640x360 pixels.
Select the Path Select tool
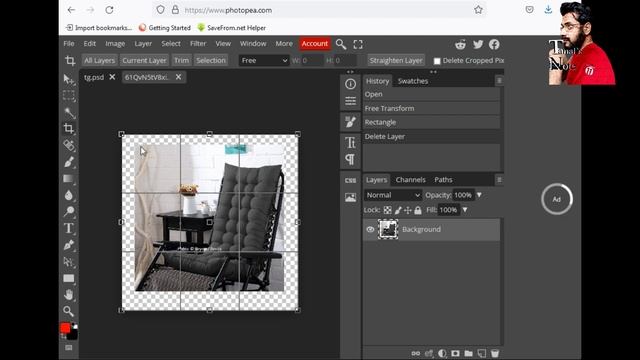point(69,262)
